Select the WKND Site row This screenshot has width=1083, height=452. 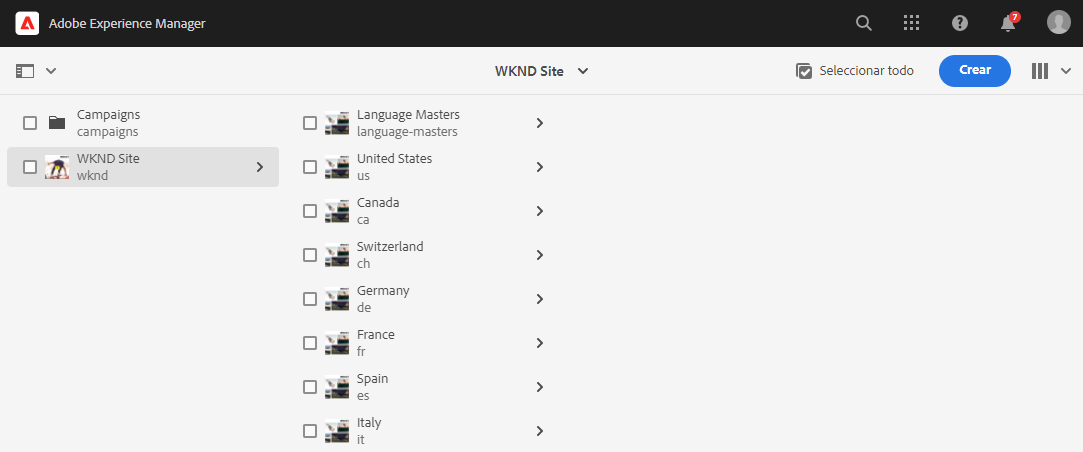[143, 167]
